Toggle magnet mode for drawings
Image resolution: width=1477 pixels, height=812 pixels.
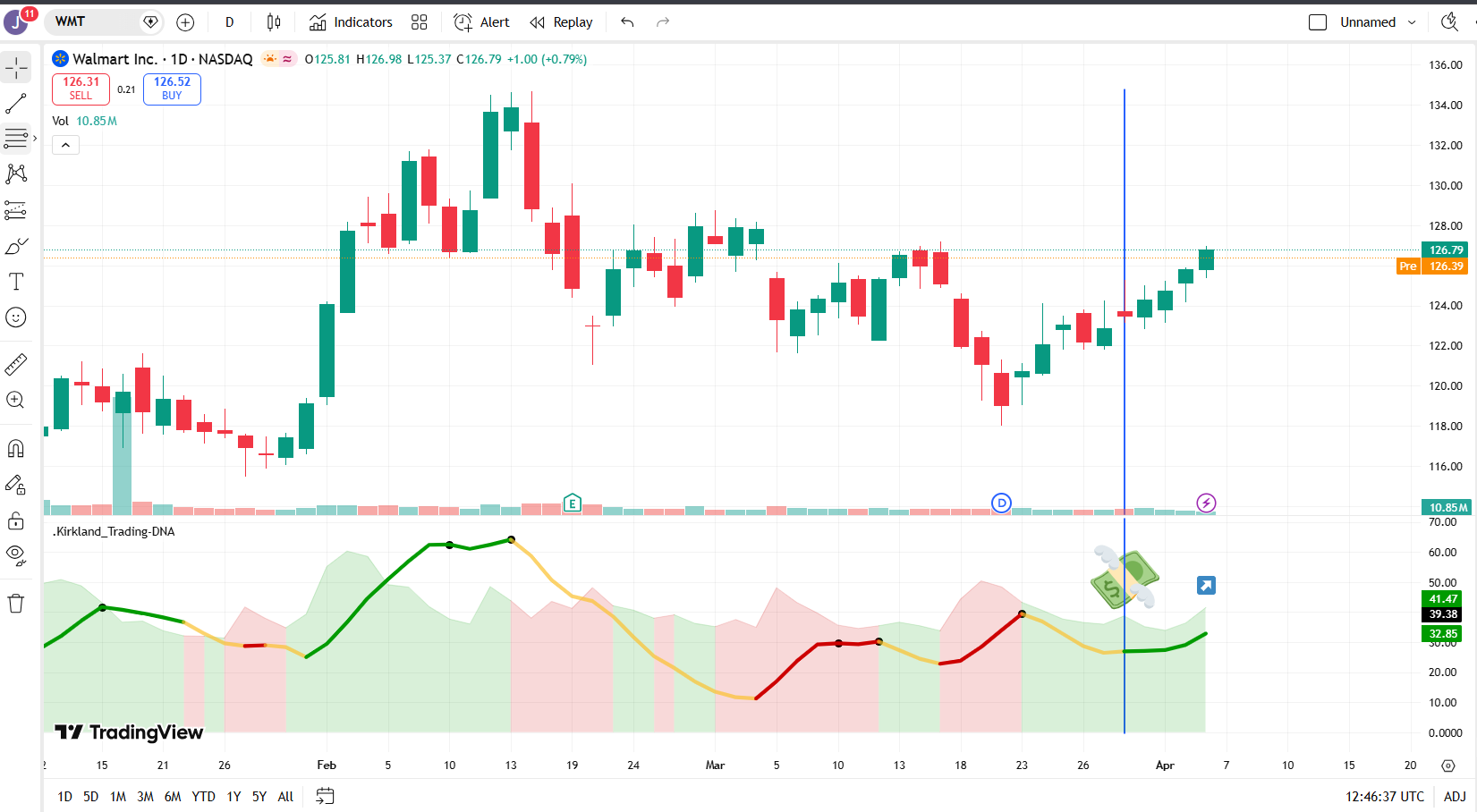16,449
